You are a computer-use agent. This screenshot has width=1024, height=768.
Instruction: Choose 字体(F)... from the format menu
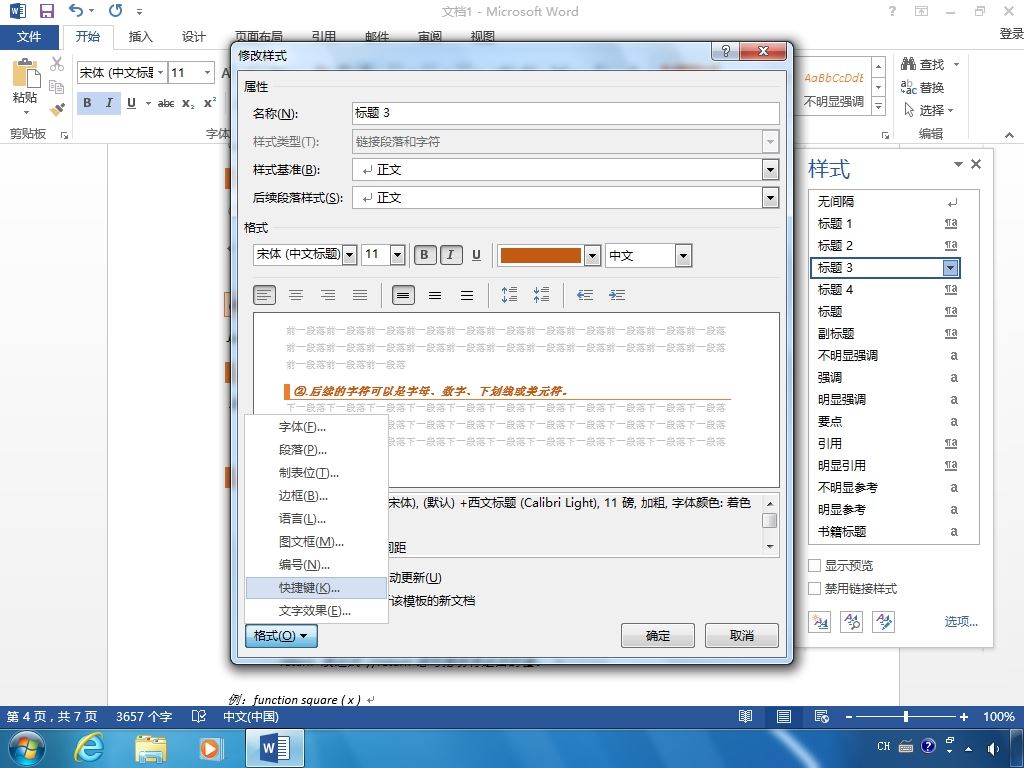pos(316,427)
